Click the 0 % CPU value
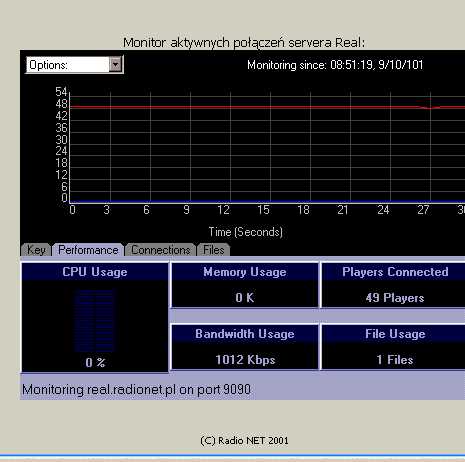Image resolution: width=465 pixels, height=462 pixels. click(95, 363)
